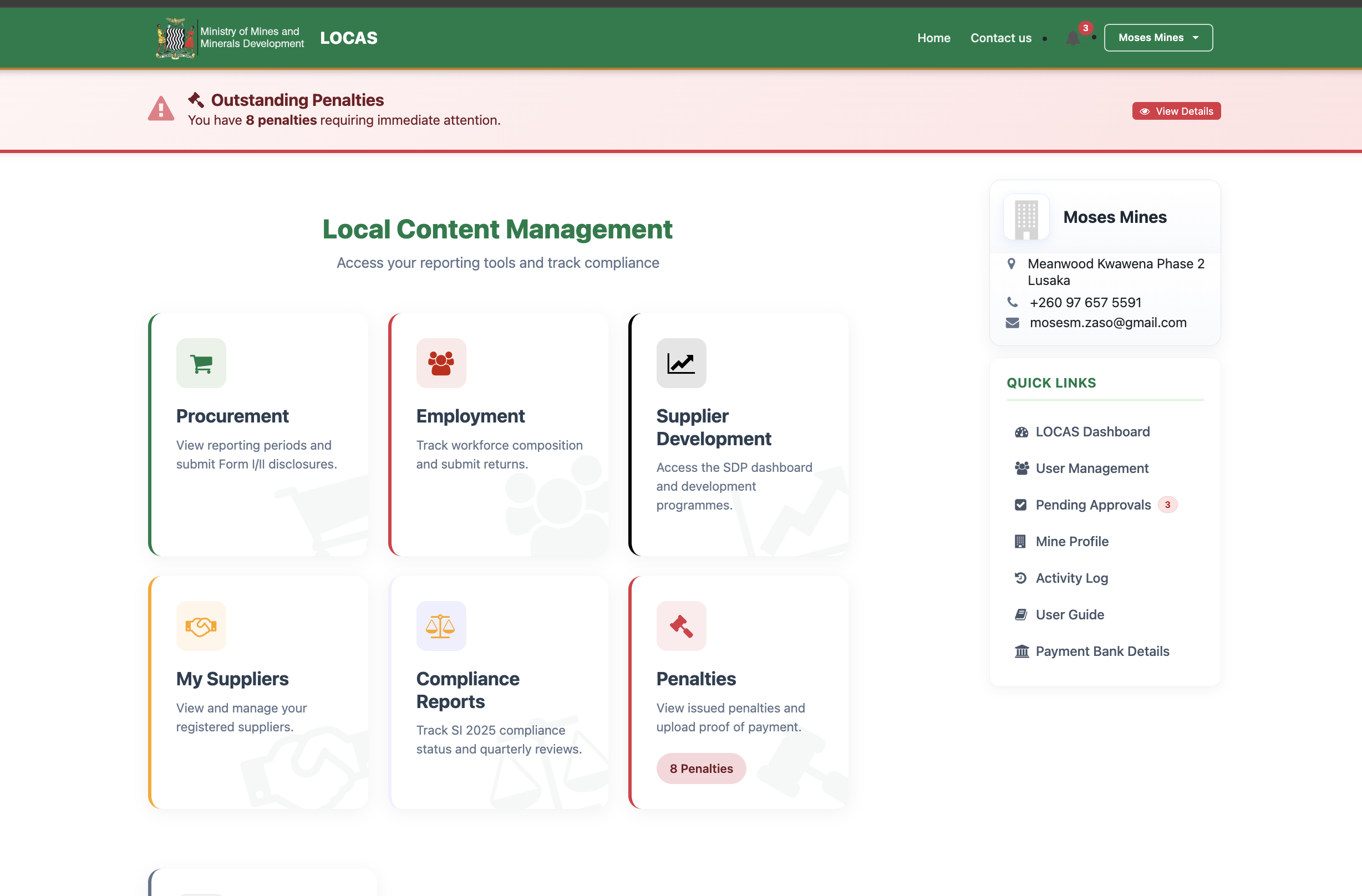Click the Compliance Reports balance scale icon
The width and height of the screenshot is (1362, 896).
point(441,626)
